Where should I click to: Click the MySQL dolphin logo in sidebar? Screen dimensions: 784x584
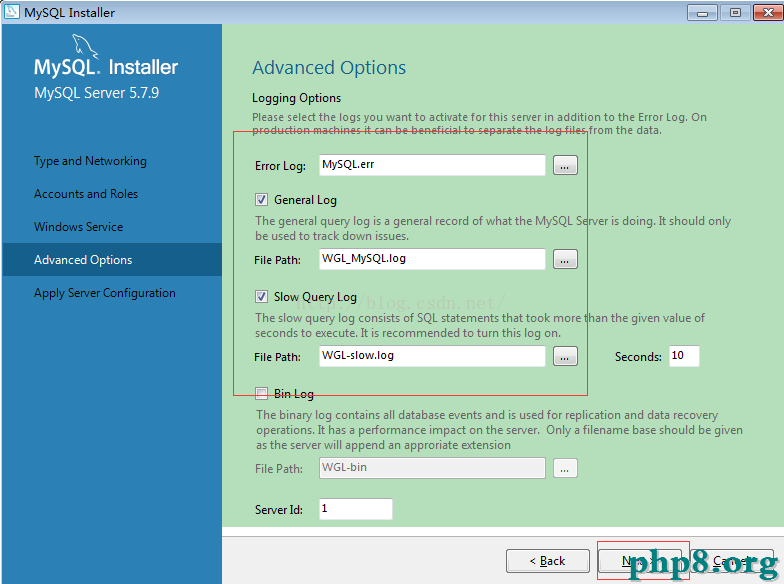click(85, 46)
